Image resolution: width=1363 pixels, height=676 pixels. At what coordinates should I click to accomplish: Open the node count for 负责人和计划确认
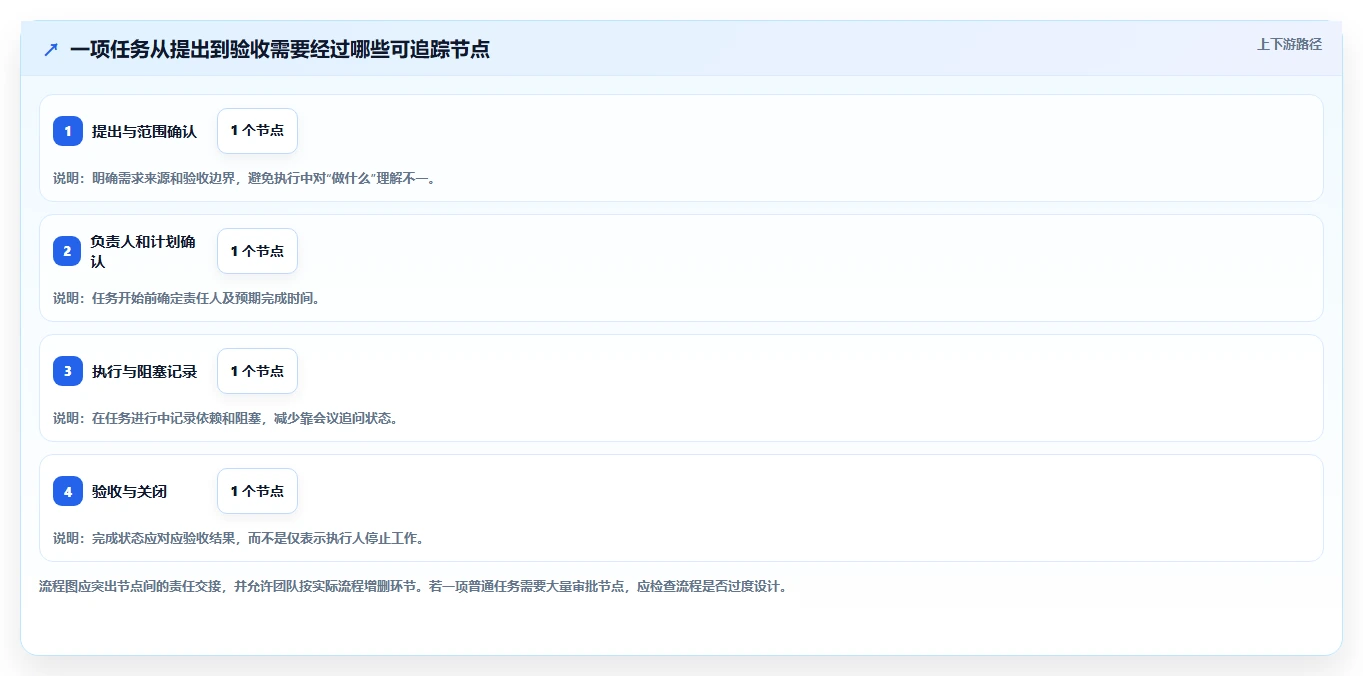tap(257, 251)
